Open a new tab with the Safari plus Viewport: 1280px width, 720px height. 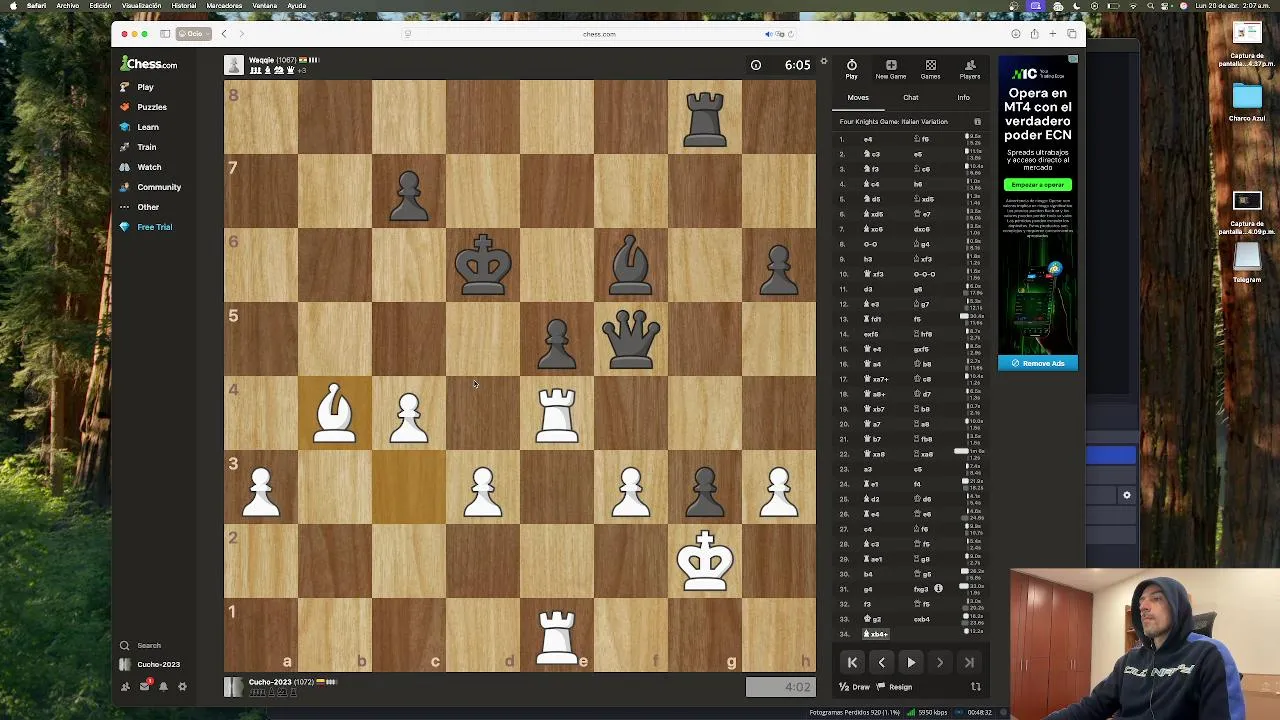(1053, 34)
